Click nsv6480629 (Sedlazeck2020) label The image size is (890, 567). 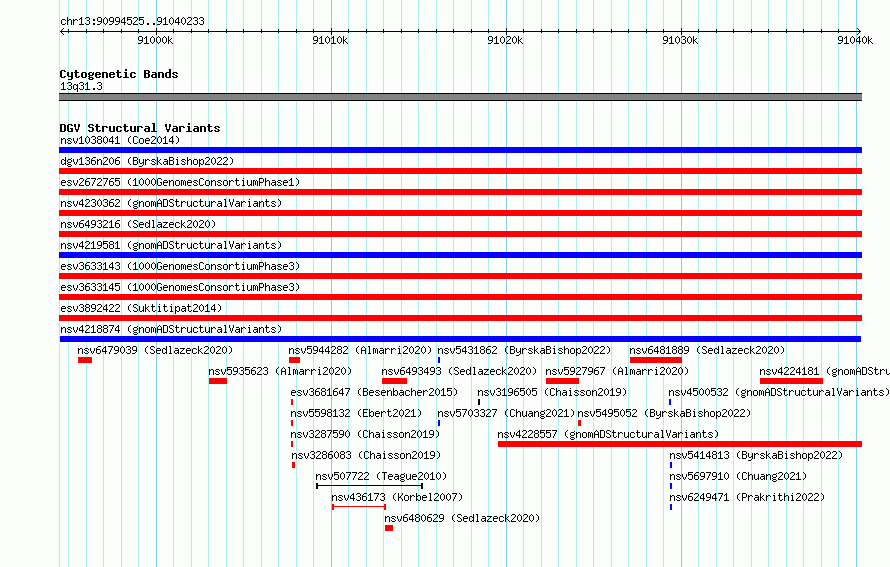[462, 518]
